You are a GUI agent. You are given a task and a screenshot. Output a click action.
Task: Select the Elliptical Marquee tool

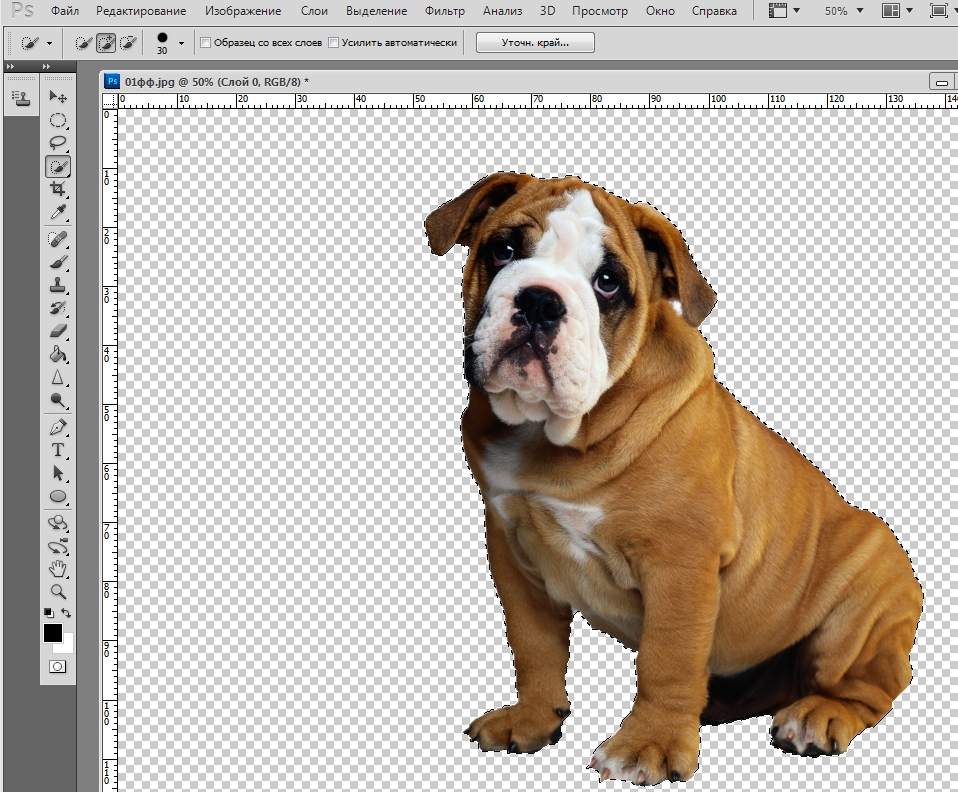(x=58, y=120)
